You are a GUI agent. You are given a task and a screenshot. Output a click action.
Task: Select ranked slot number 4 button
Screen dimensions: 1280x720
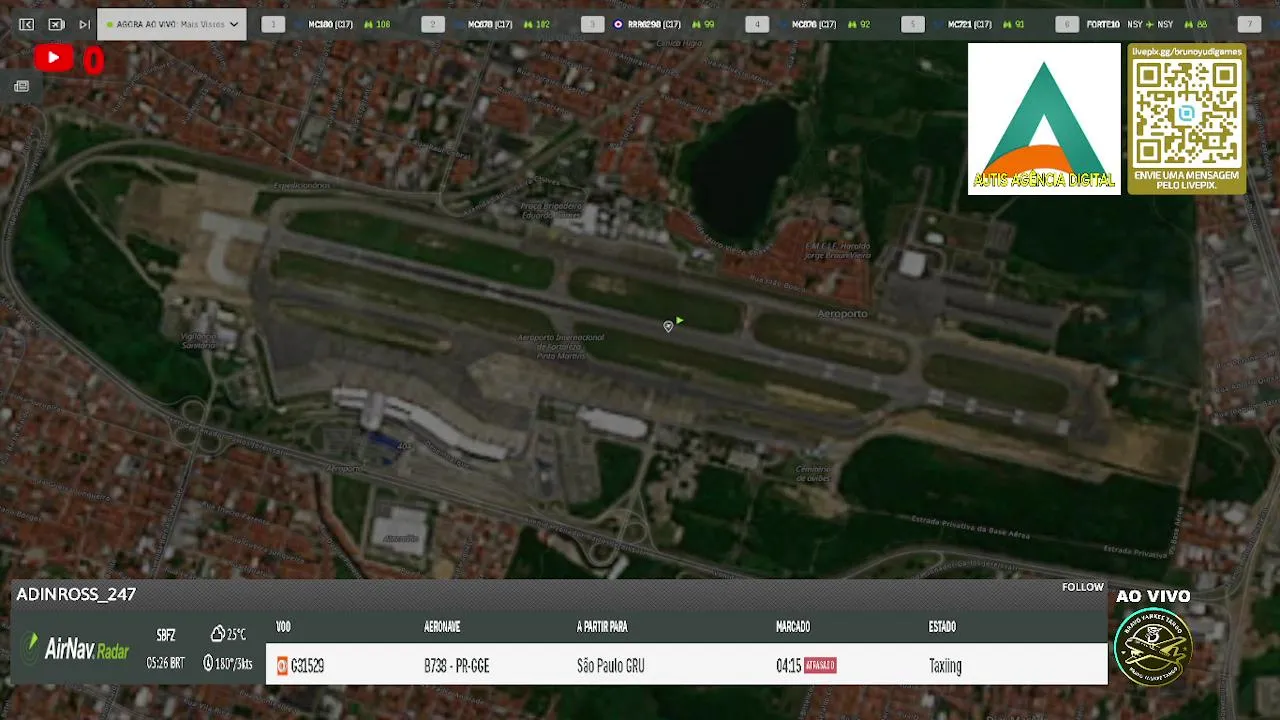click(x=757, y=24)
